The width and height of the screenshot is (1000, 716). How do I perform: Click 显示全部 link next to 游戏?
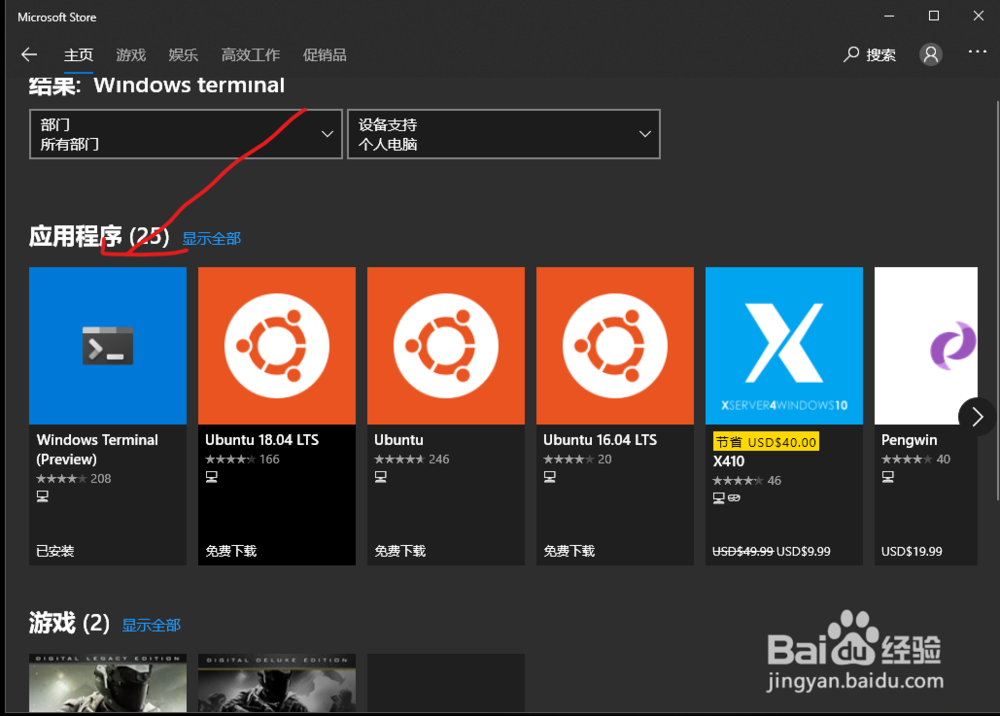pos(152,625)
